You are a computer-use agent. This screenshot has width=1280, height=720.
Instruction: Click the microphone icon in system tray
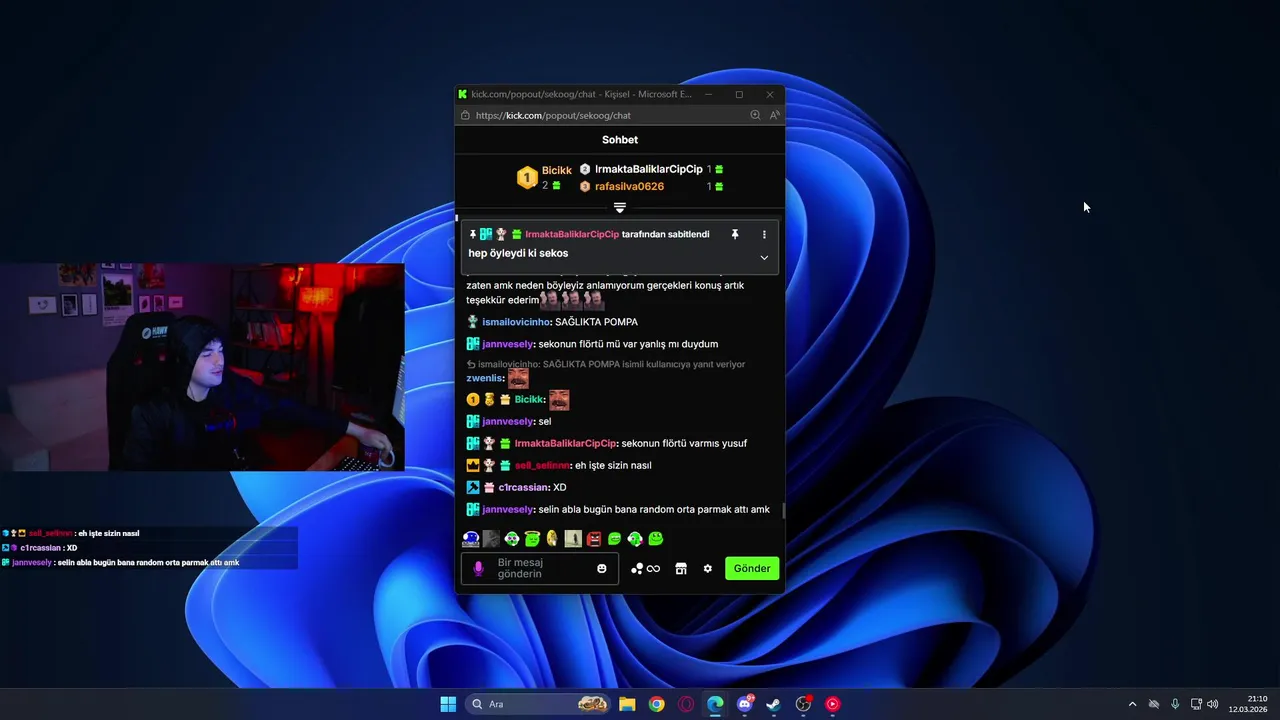click(x=1175, y=704)
